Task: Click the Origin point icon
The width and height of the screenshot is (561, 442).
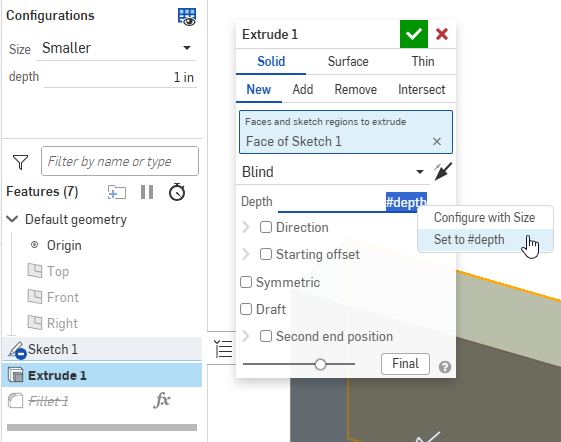Action: (34, 245)
